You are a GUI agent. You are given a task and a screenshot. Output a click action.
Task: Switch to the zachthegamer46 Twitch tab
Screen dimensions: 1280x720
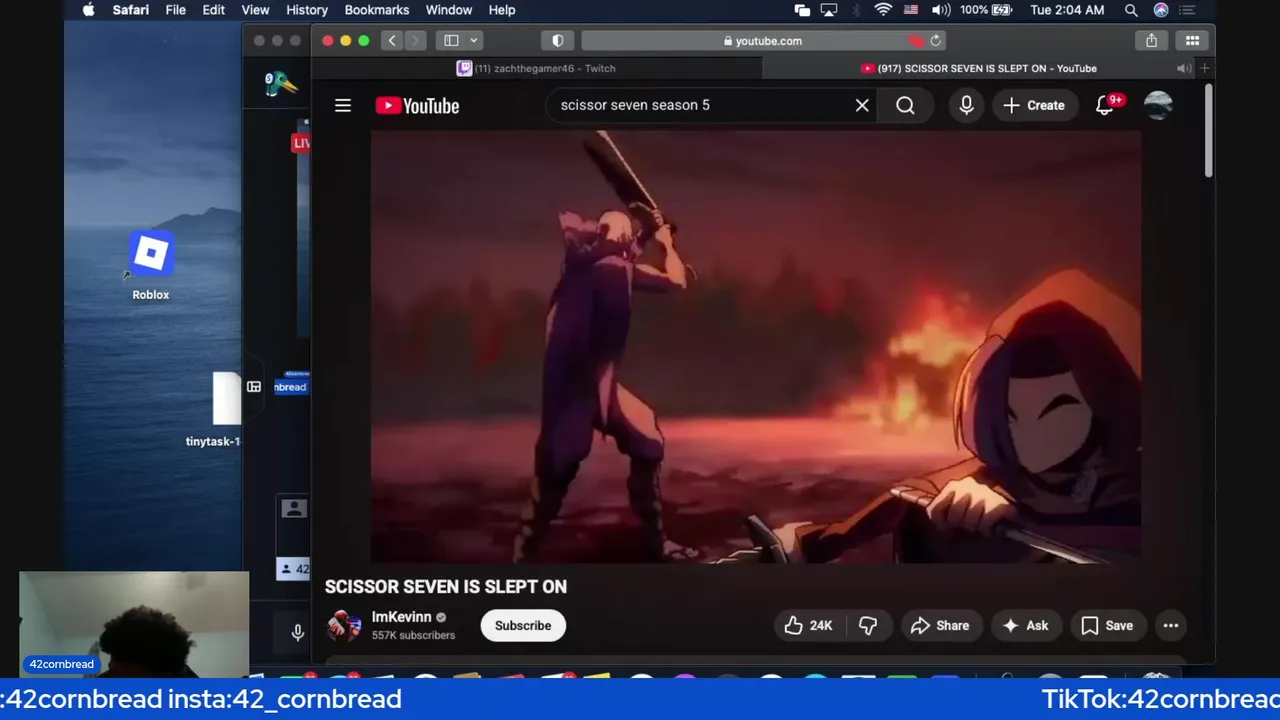(x=537, y=68)
